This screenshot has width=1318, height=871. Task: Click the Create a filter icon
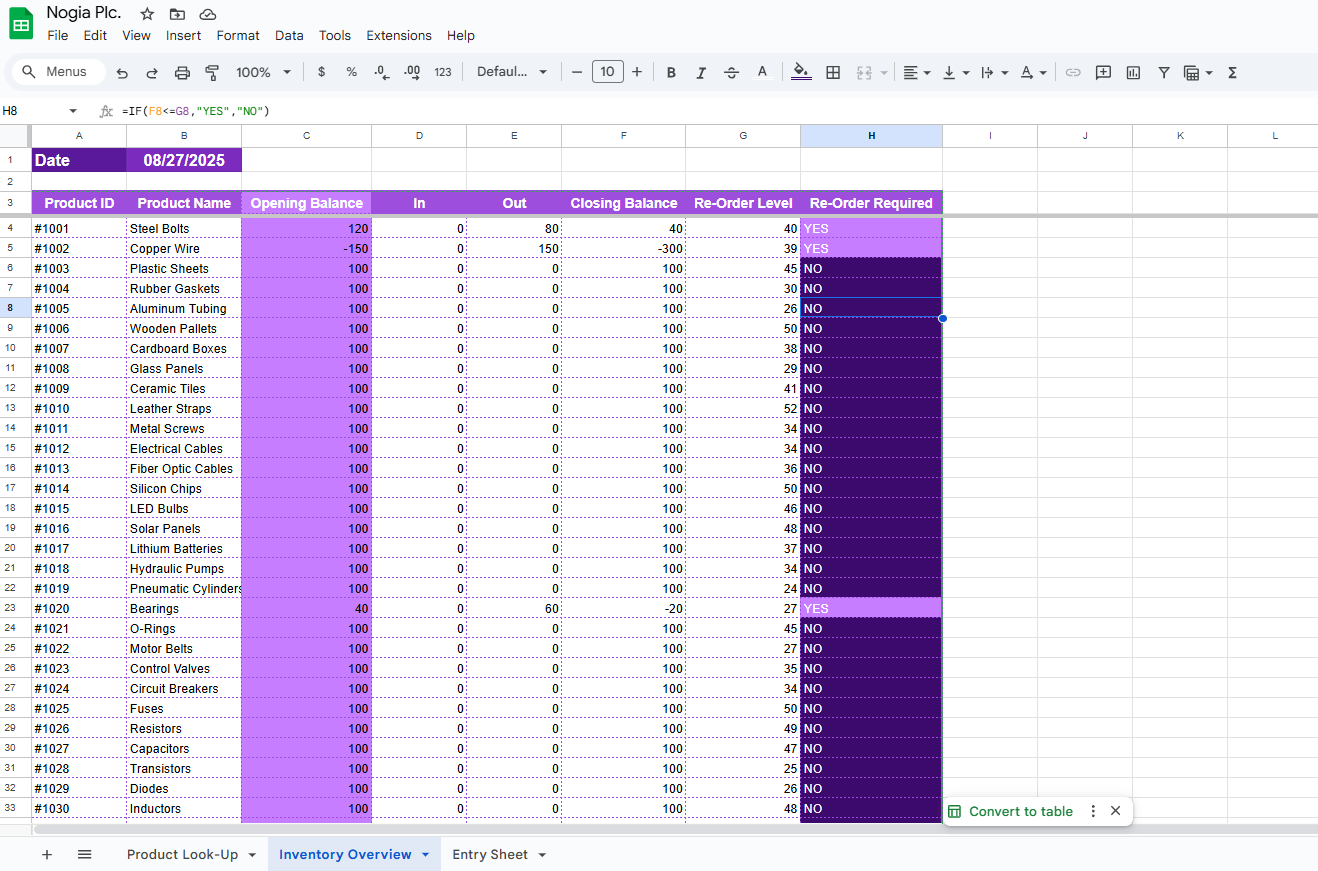click(x=1164, y=72)
